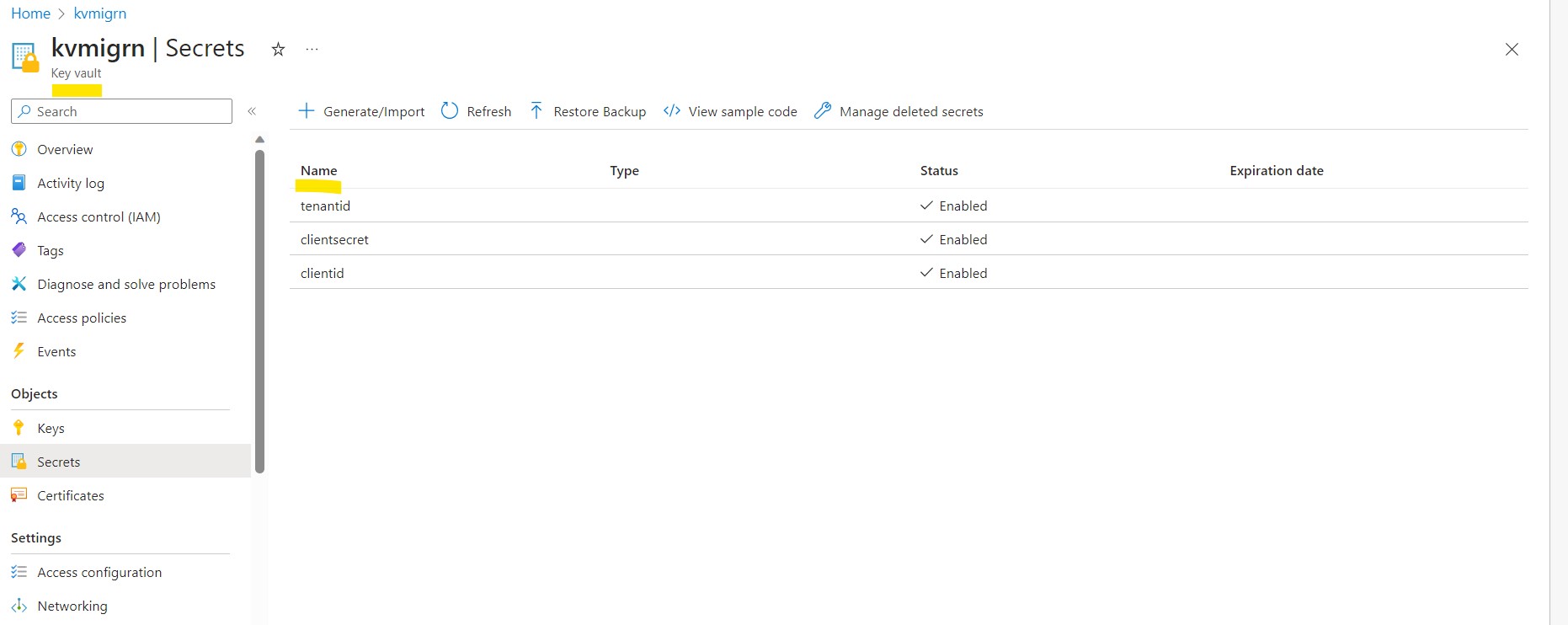The width and height of the screenshot is (1568, 625).
Task: Collapse the sidebar with double chevron
Action: click(x=252, y=111)
